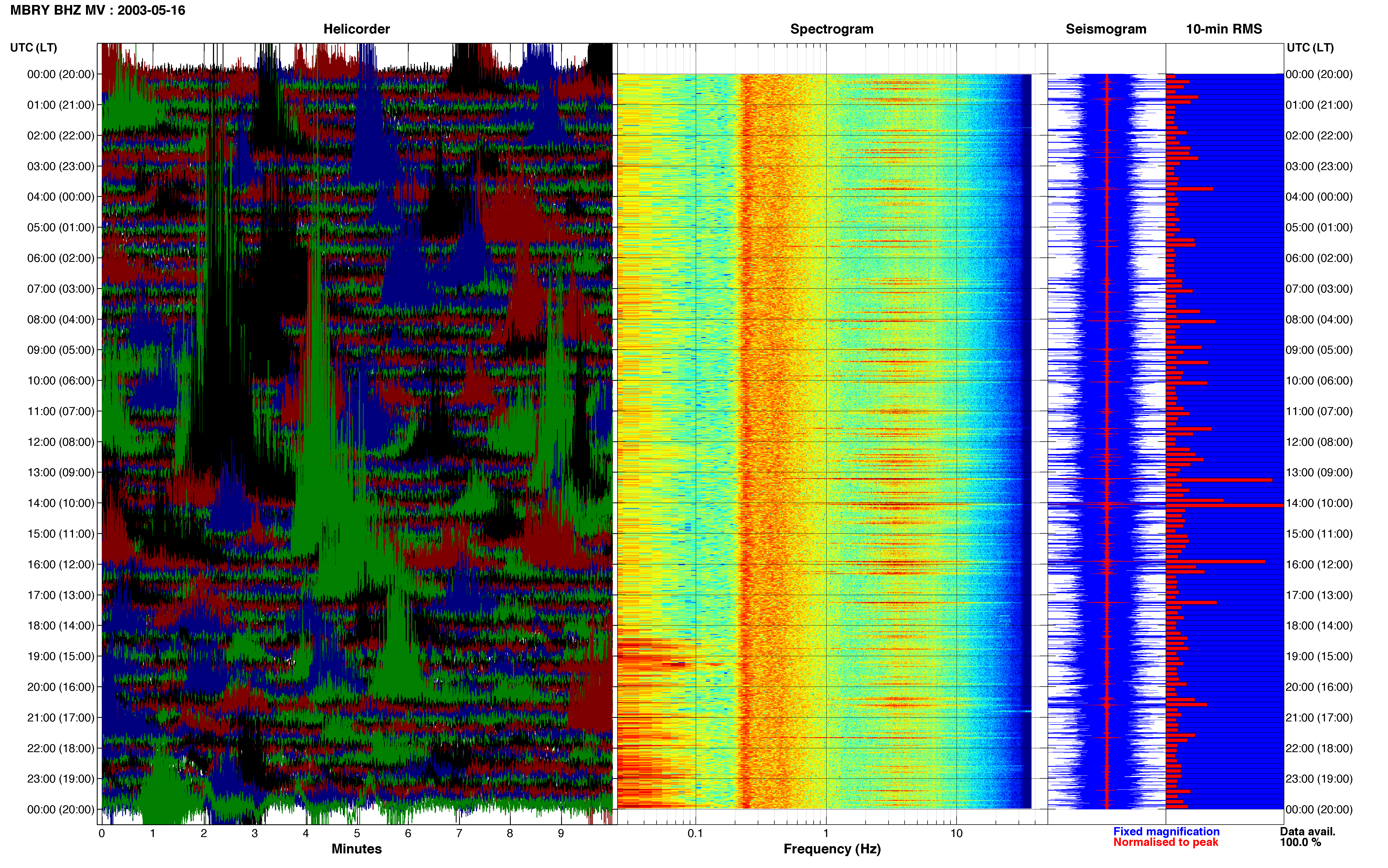This screenshot has width=1388, height=868.
Task: Click the 'Normalised to peak' legend text
Action: (x=1165, y=842)
